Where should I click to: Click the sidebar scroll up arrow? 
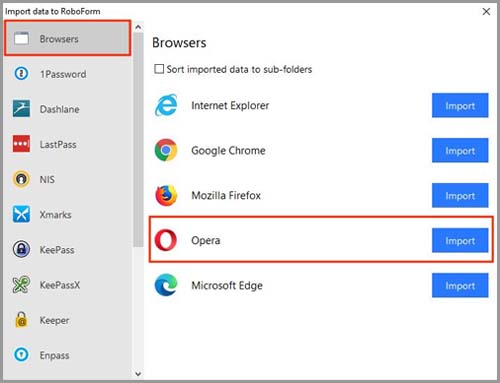pyautogui.click(x=138, y=27)
